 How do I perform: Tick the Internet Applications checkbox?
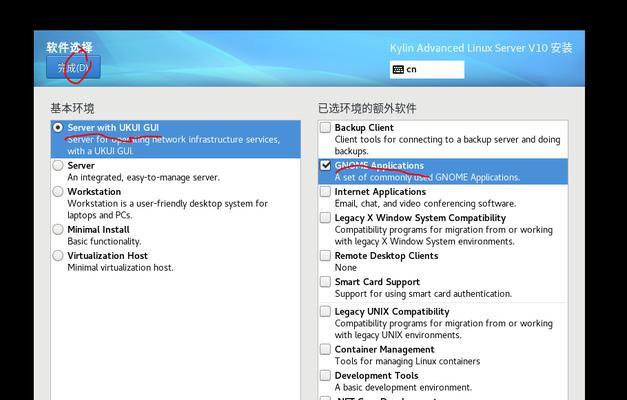[325, 192]
